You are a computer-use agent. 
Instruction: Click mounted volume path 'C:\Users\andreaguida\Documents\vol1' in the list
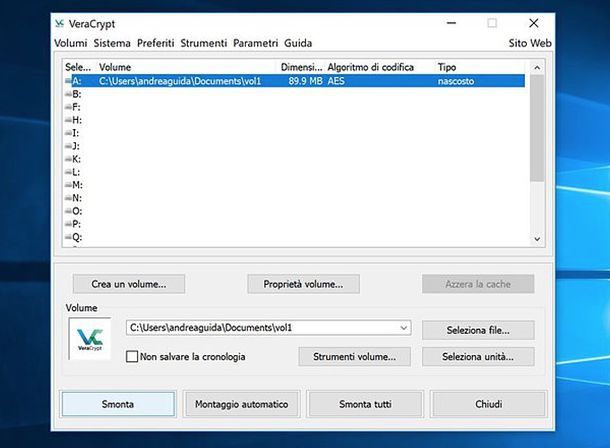(x=180, y=81)
